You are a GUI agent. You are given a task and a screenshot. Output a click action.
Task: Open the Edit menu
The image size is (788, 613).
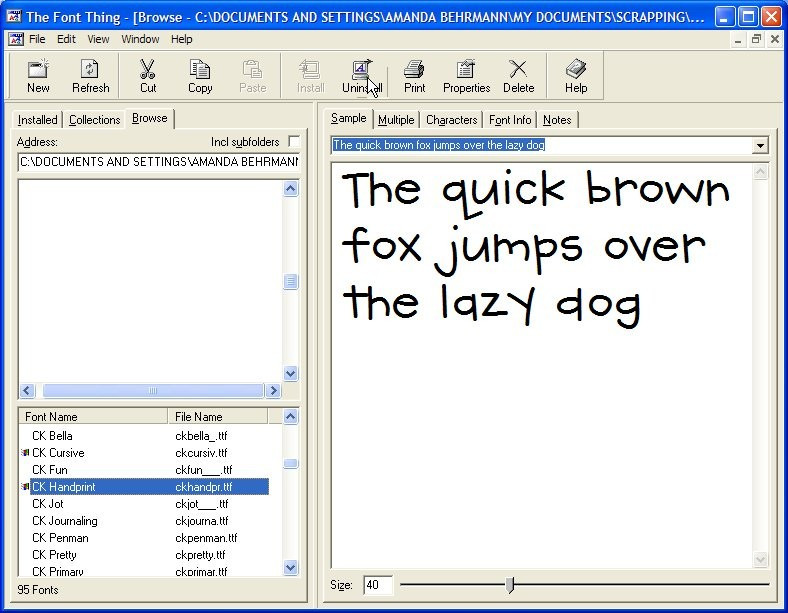(x=66, y=39)
